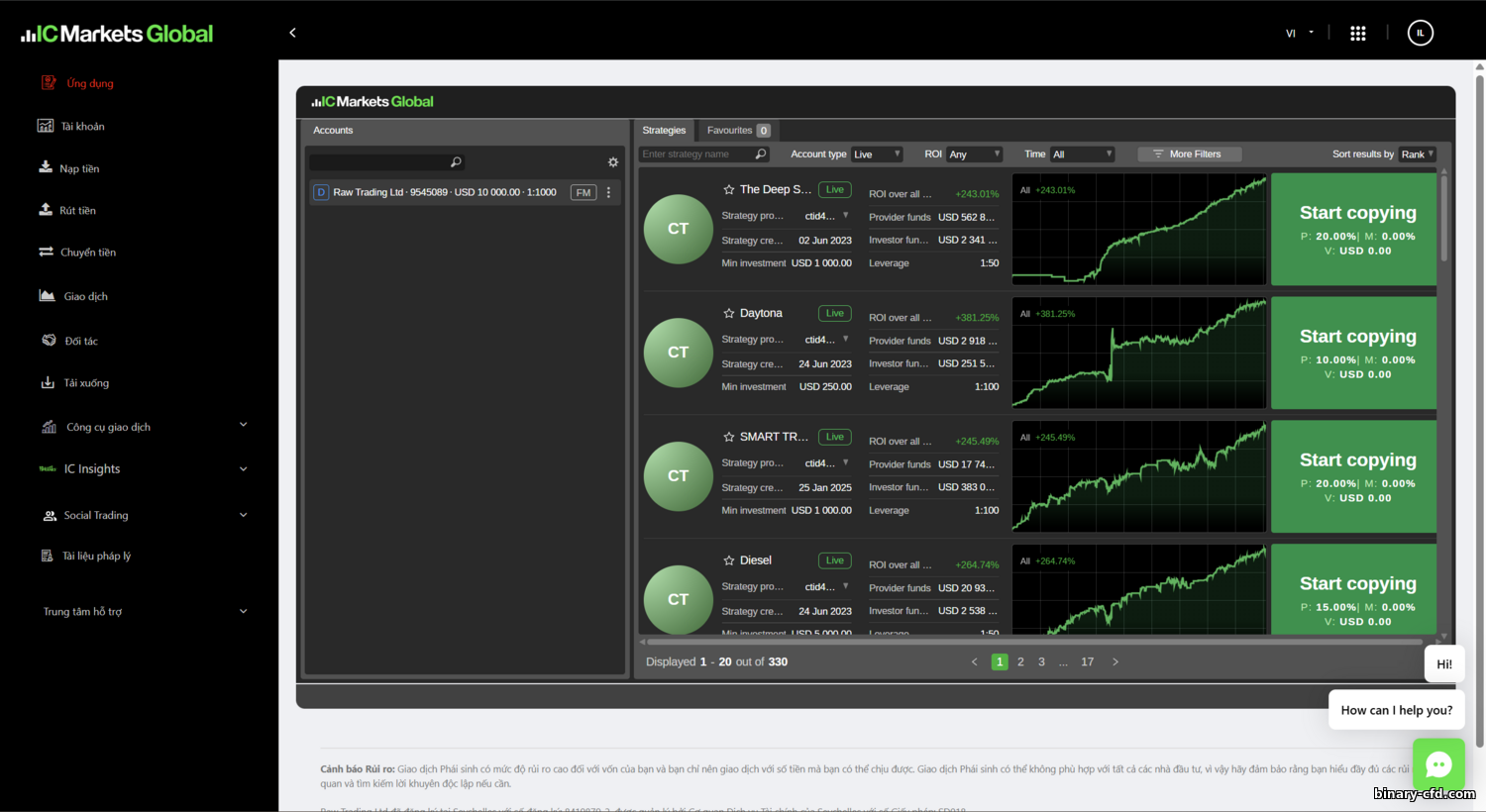The image size is (1486, 812).
Task: Open the Account type Live dropdown
Action: pos(877,154)
